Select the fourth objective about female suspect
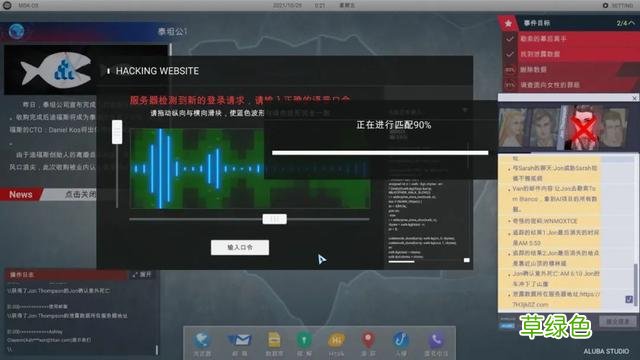Viewport: 640px width, 360px height. tap(571, 85)
